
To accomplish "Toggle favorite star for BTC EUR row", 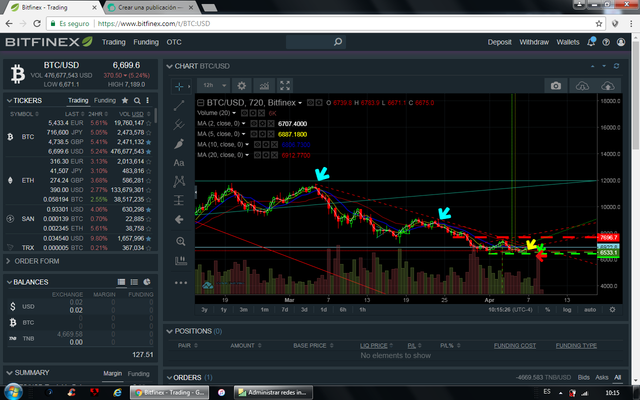I will (149, 123).
